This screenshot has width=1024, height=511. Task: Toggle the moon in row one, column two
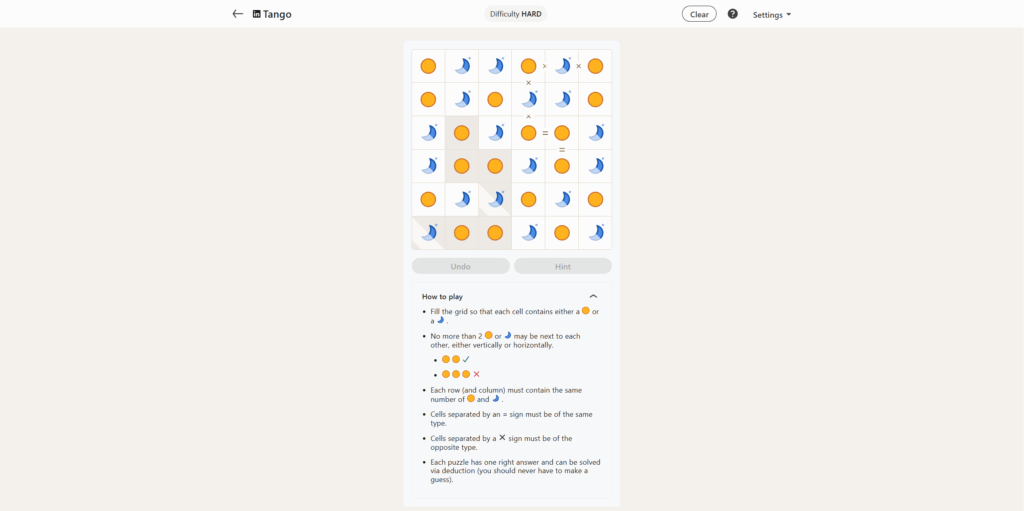(x=462, y=66)
